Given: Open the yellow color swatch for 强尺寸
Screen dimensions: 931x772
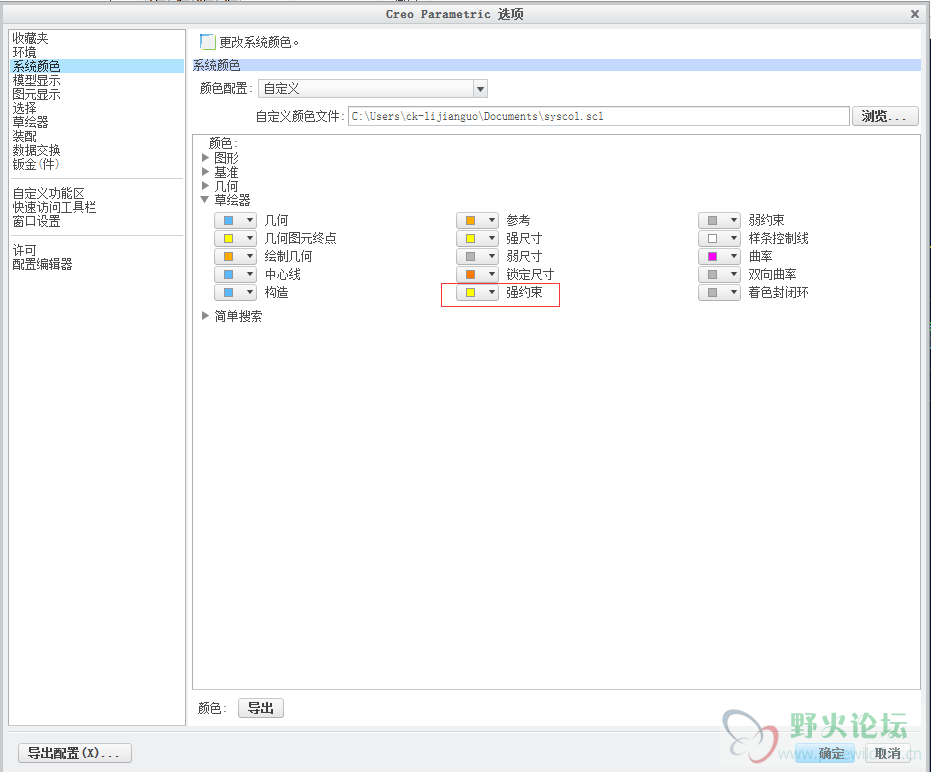Looking at the screenshot, I should pos(477,238).
